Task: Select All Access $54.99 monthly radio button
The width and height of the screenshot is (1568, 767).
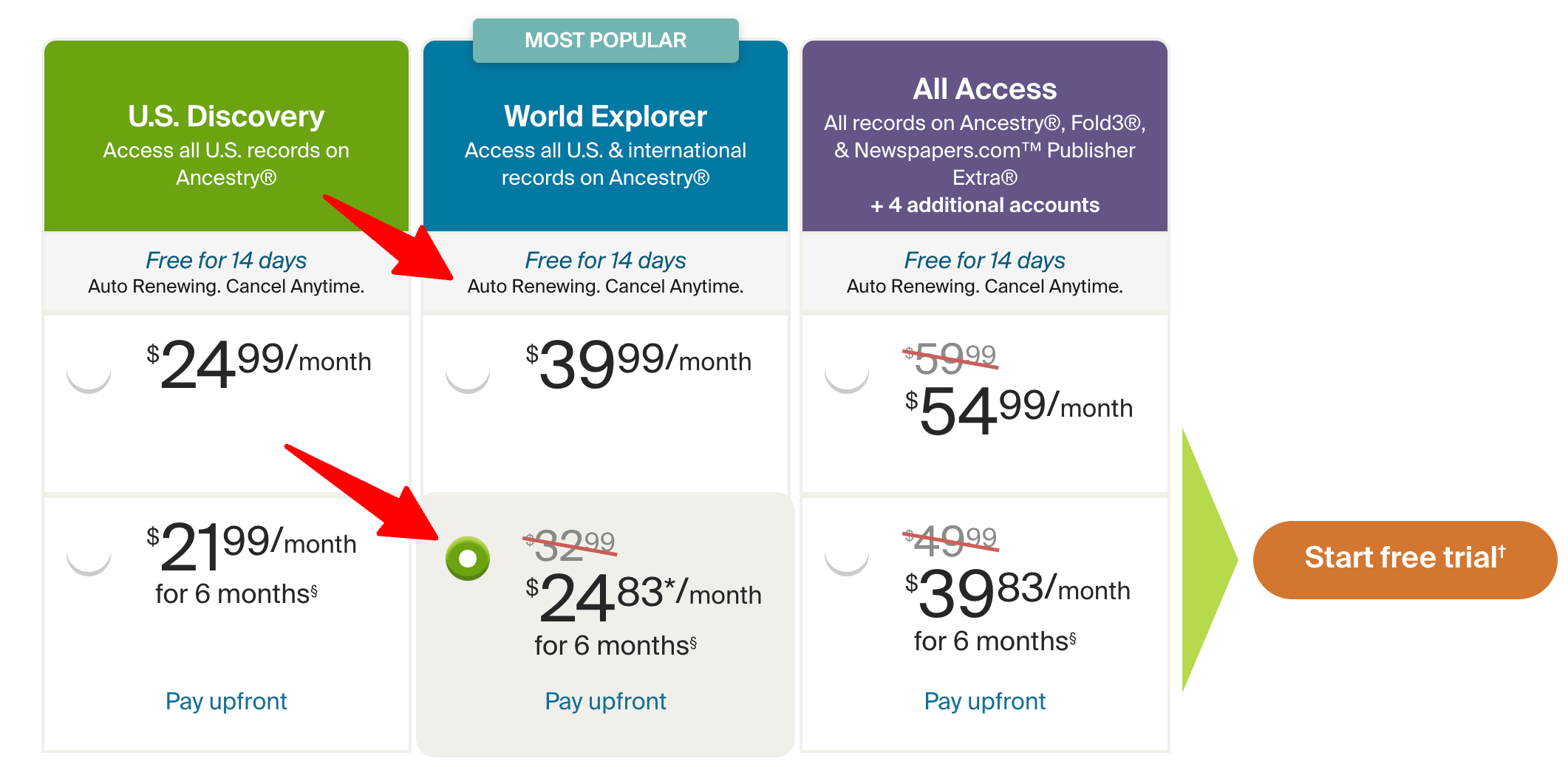Action: coord(847,371)
